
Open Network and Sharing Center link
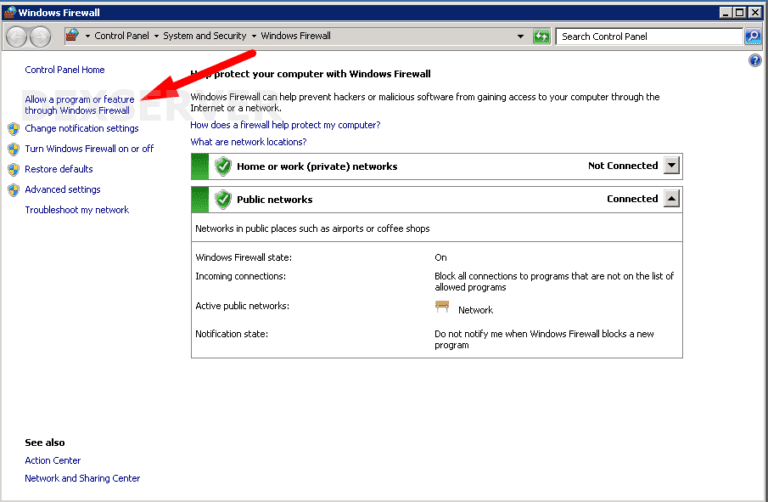tap(82, 478)
